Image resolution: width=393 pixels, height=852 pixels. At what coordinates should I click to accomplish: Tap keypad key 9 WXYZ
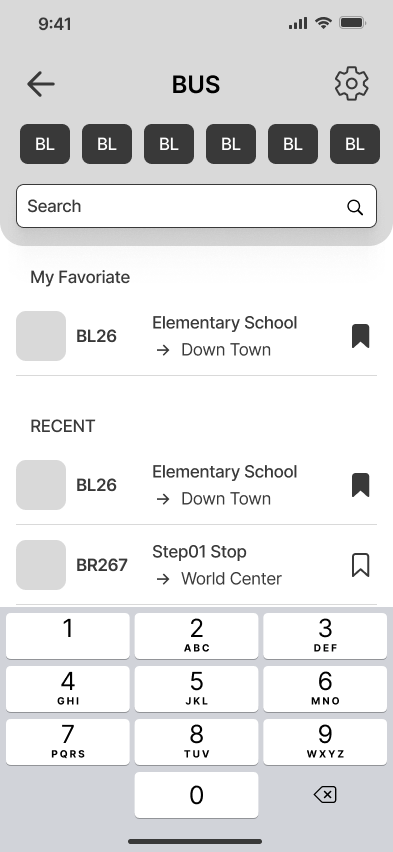pos(325,742)
